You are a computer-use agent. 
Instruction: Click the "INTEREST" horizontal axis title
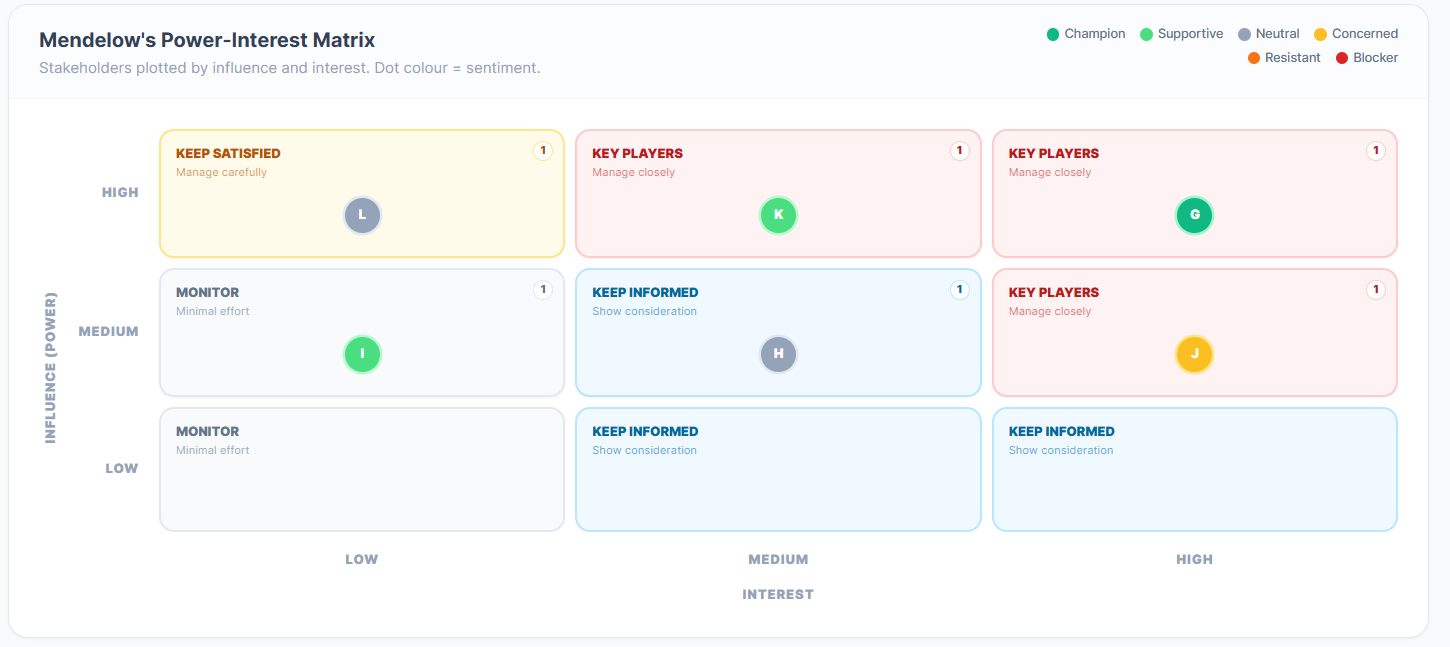click(778, 594)
